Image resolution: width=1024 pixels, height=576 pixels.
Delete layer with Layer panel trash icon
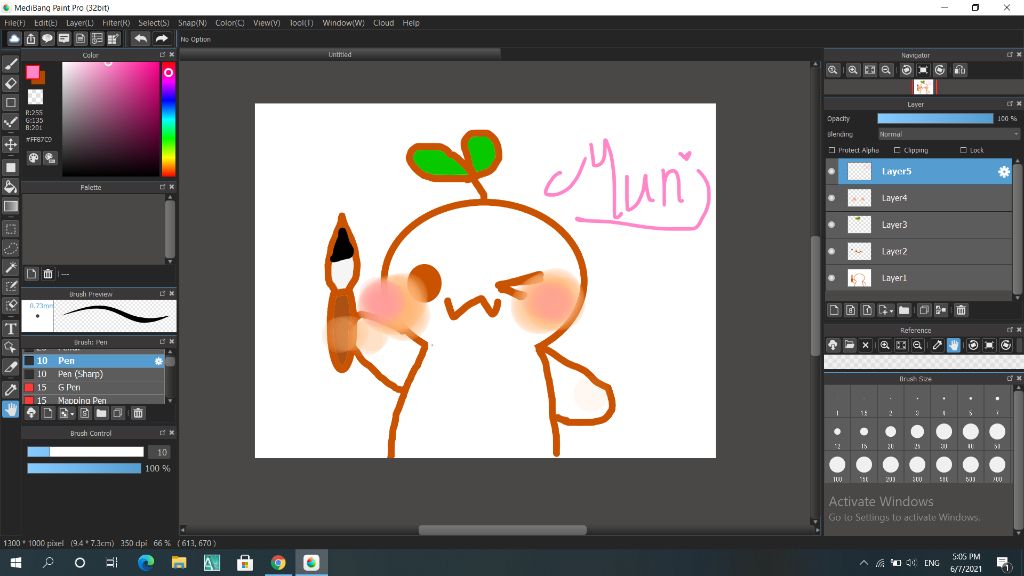pos(961,310)
